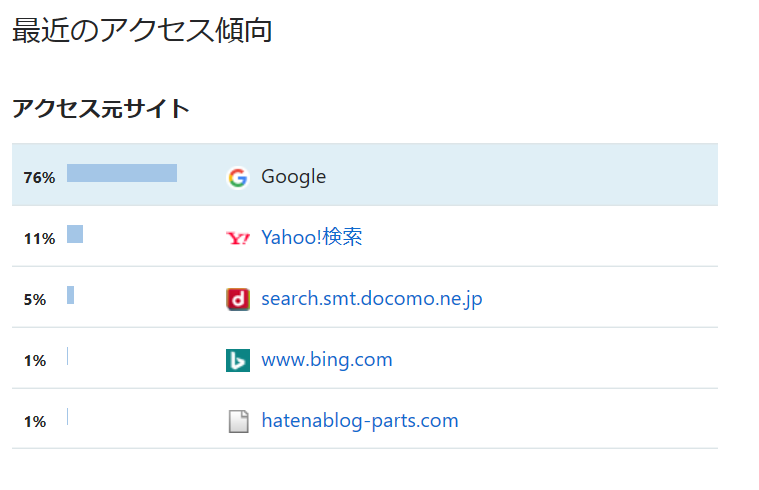This screenshot has width=759, height=490.
Task: Visit the hatenablog-parts.com link
Action: click(359, 421)
